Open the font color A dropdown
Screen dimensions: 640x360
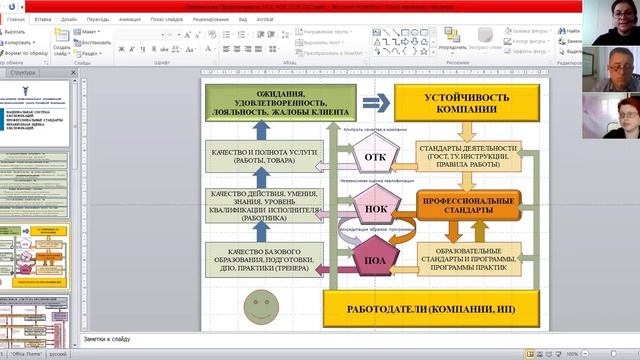coord(209,49)
